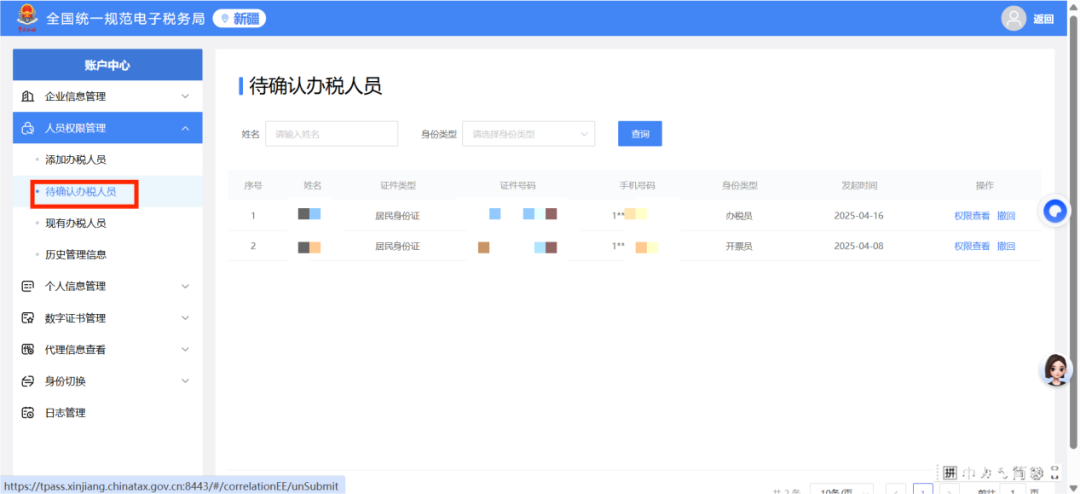
Task: Expand 个人信息管理 using its chevron
Action: [x=185, y=286]
